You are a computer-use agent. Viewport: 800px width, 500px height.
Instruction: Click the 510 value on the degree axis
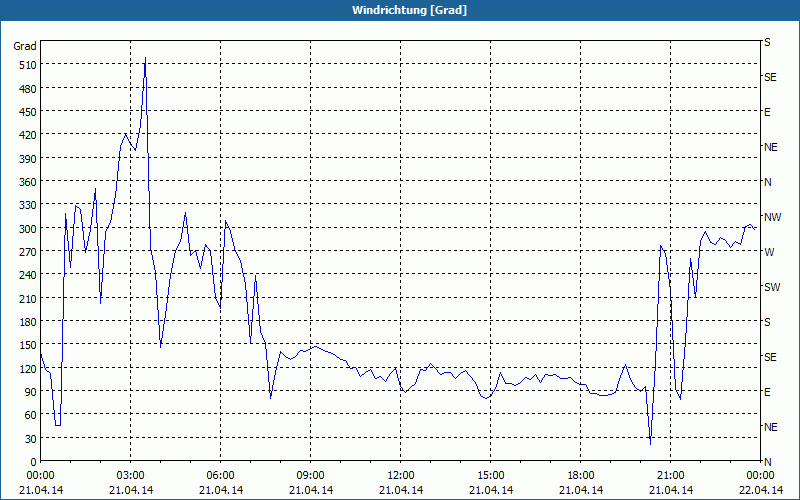[28, 65]
